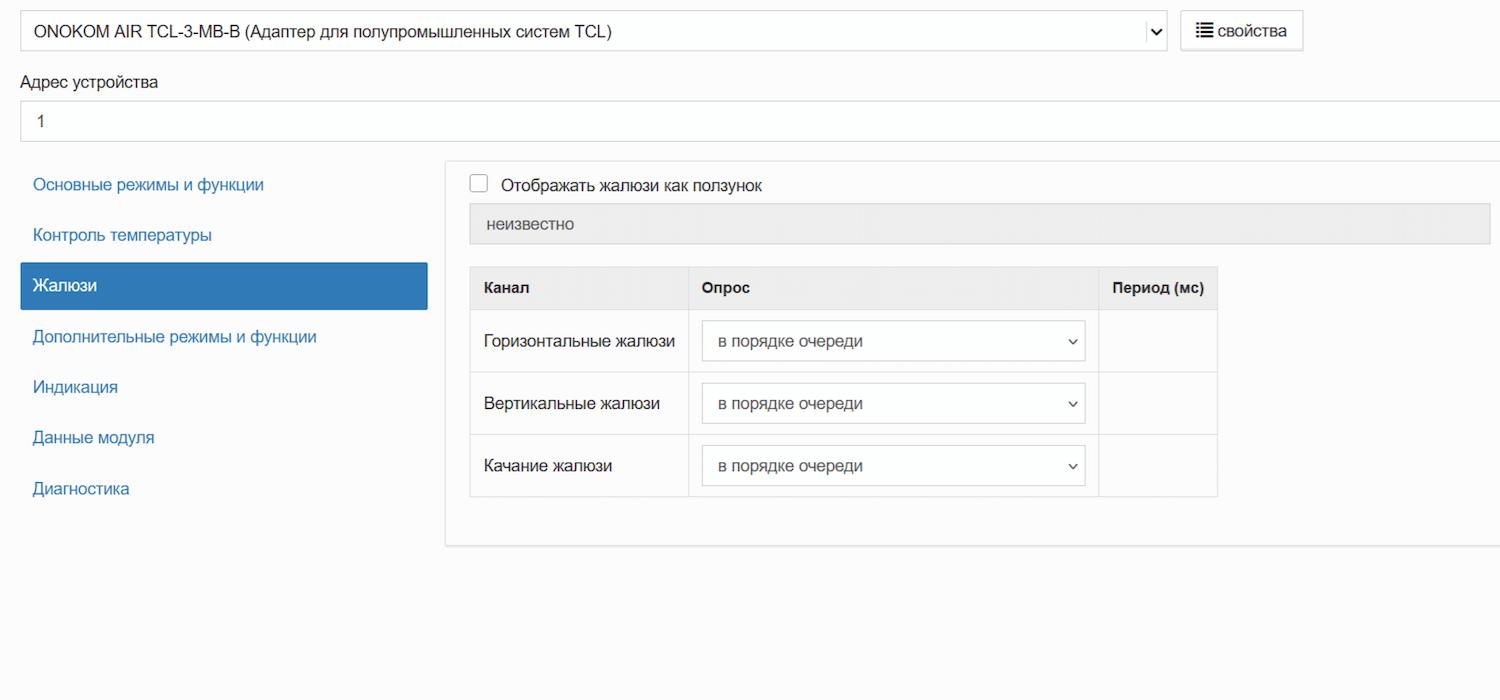Show the Данные модуля section
The image size is (1500, 700).
[93, 438]
